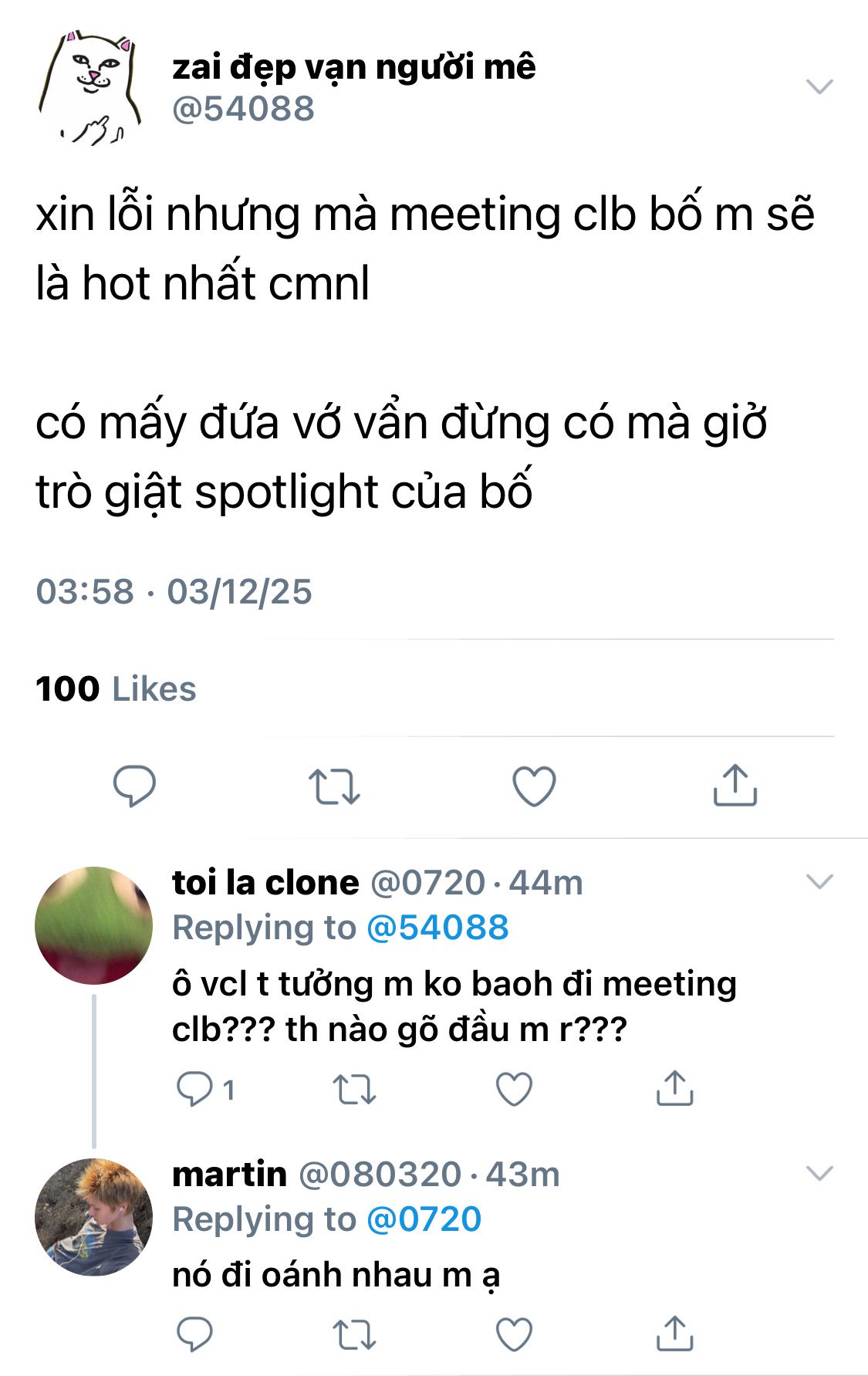This screenshot has height=1376, width=868.
Task: Reply to martin's comment
Action: (194, 1334)
